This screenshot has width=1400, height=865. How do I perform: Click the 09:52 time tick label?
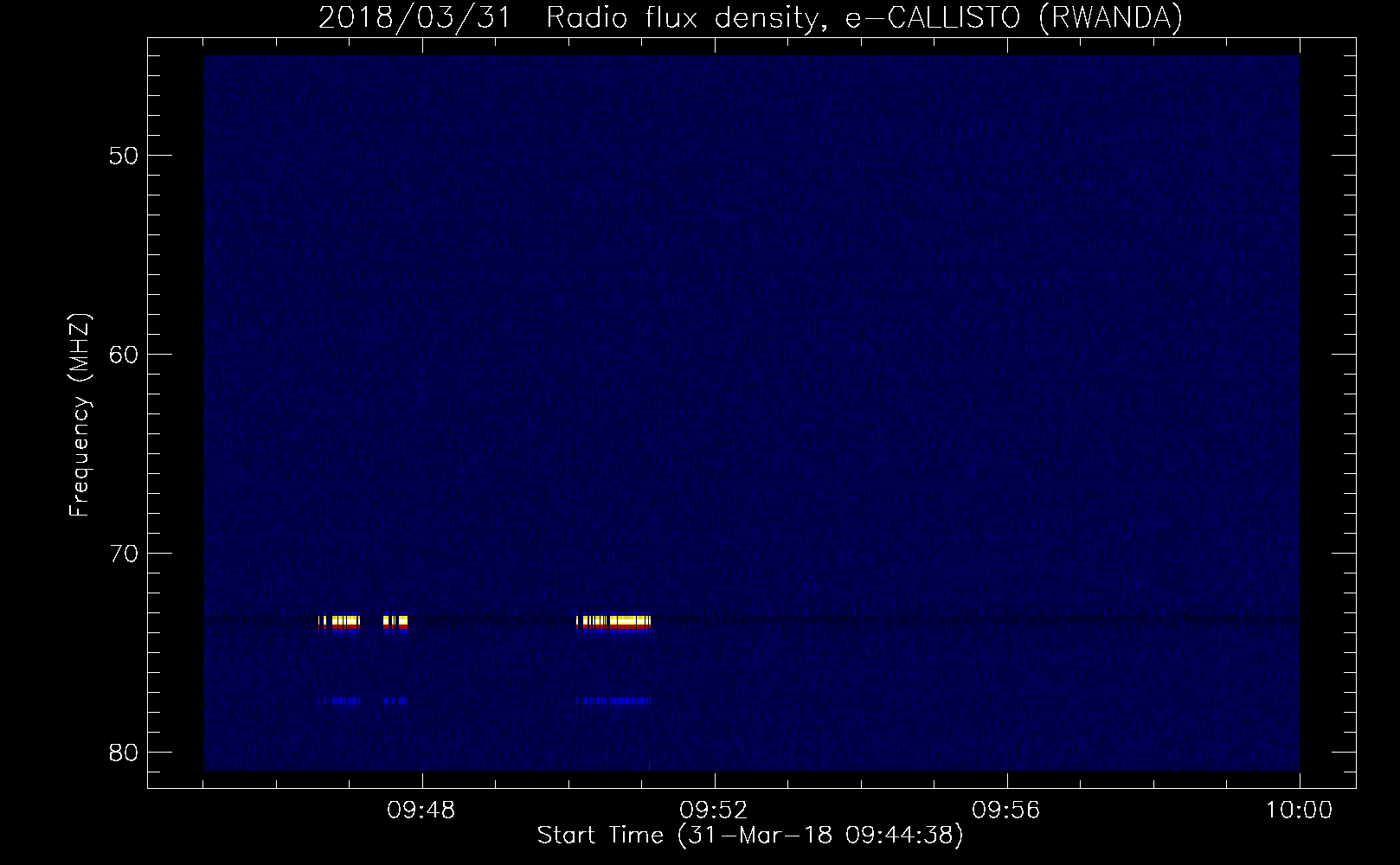point(714,811)
